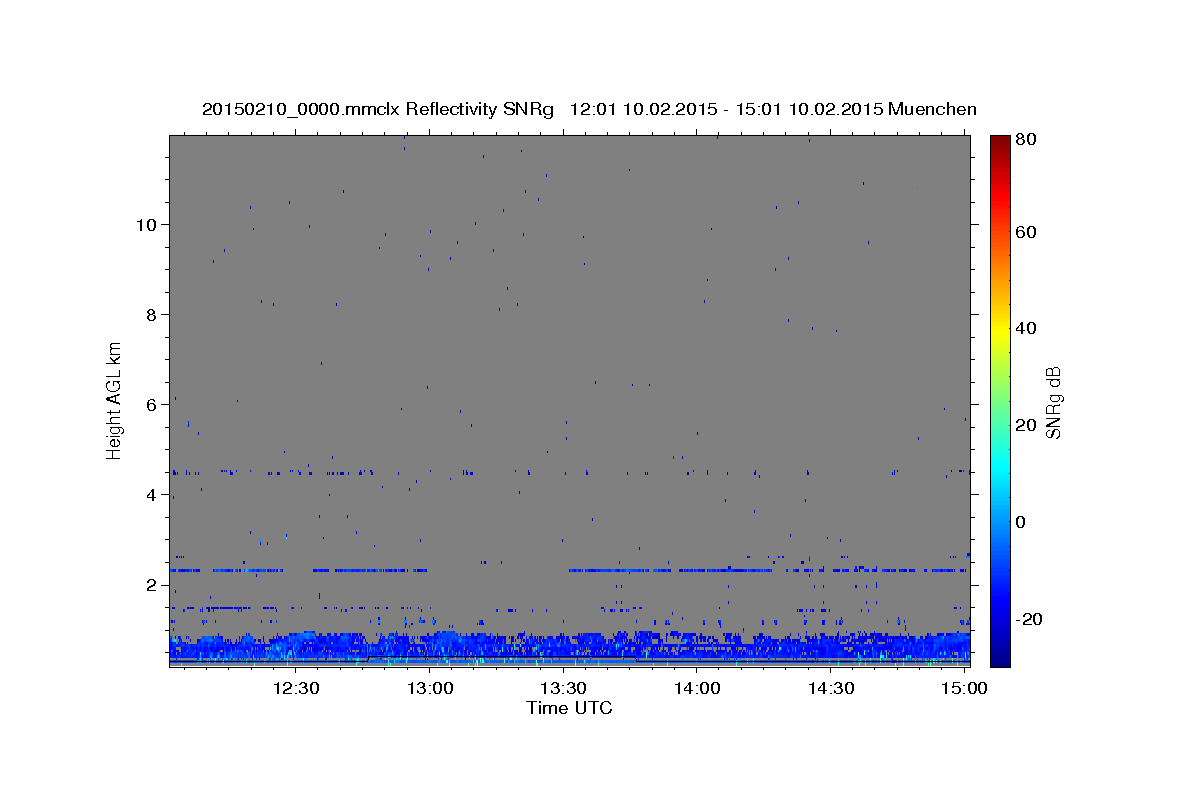Viewport: 1200px width, 800px height.
Task: Click height axis label '6'
Action: pyautogui.click(x=151, y=404)
